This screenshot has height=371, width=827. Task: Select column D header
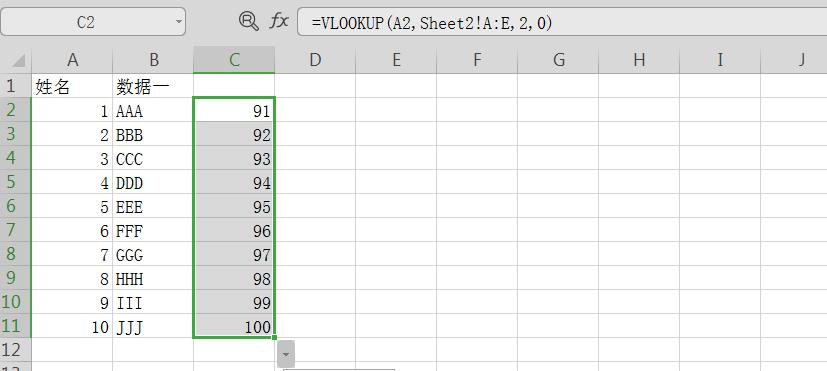point(315,60)
